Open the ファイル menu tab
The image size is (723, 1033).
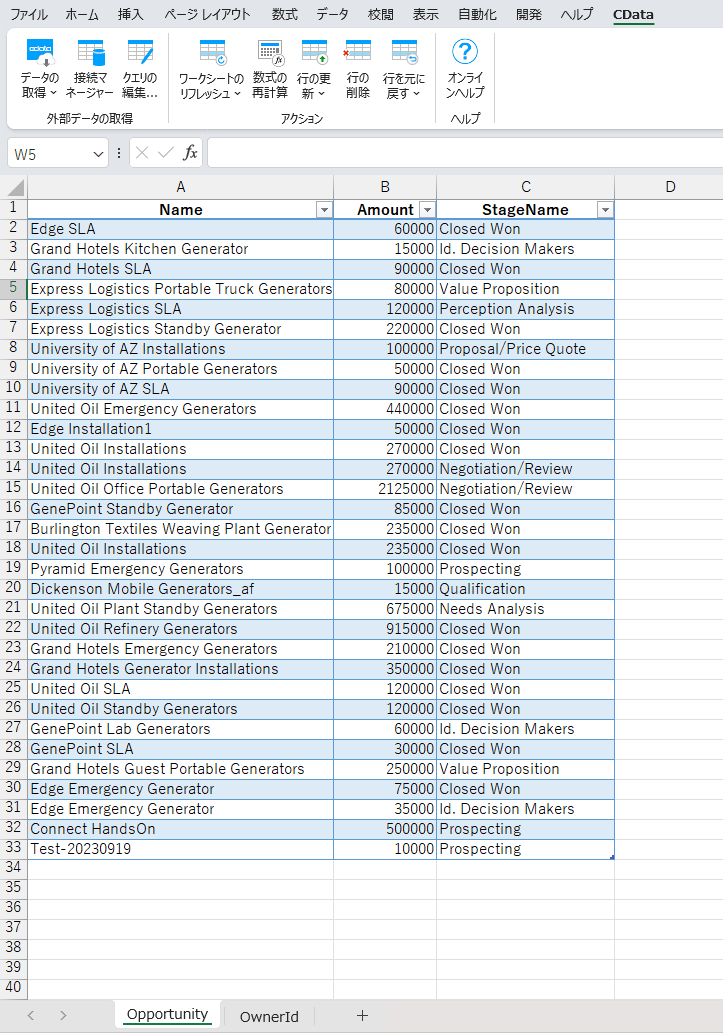(29, 14)
